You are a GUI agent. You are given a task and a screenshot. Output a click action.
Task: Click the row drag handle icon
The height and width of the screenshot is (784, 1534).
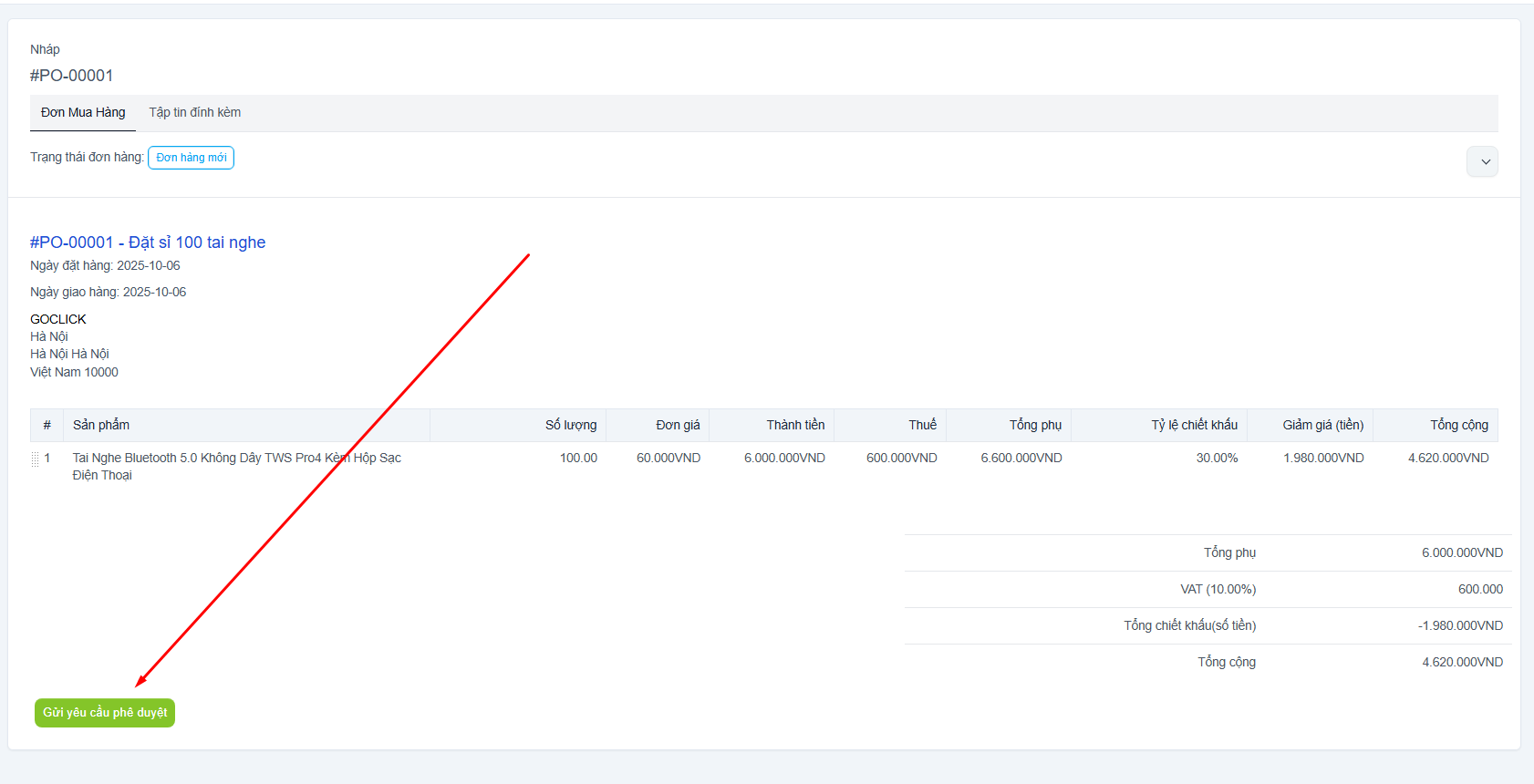click(35, 459)
